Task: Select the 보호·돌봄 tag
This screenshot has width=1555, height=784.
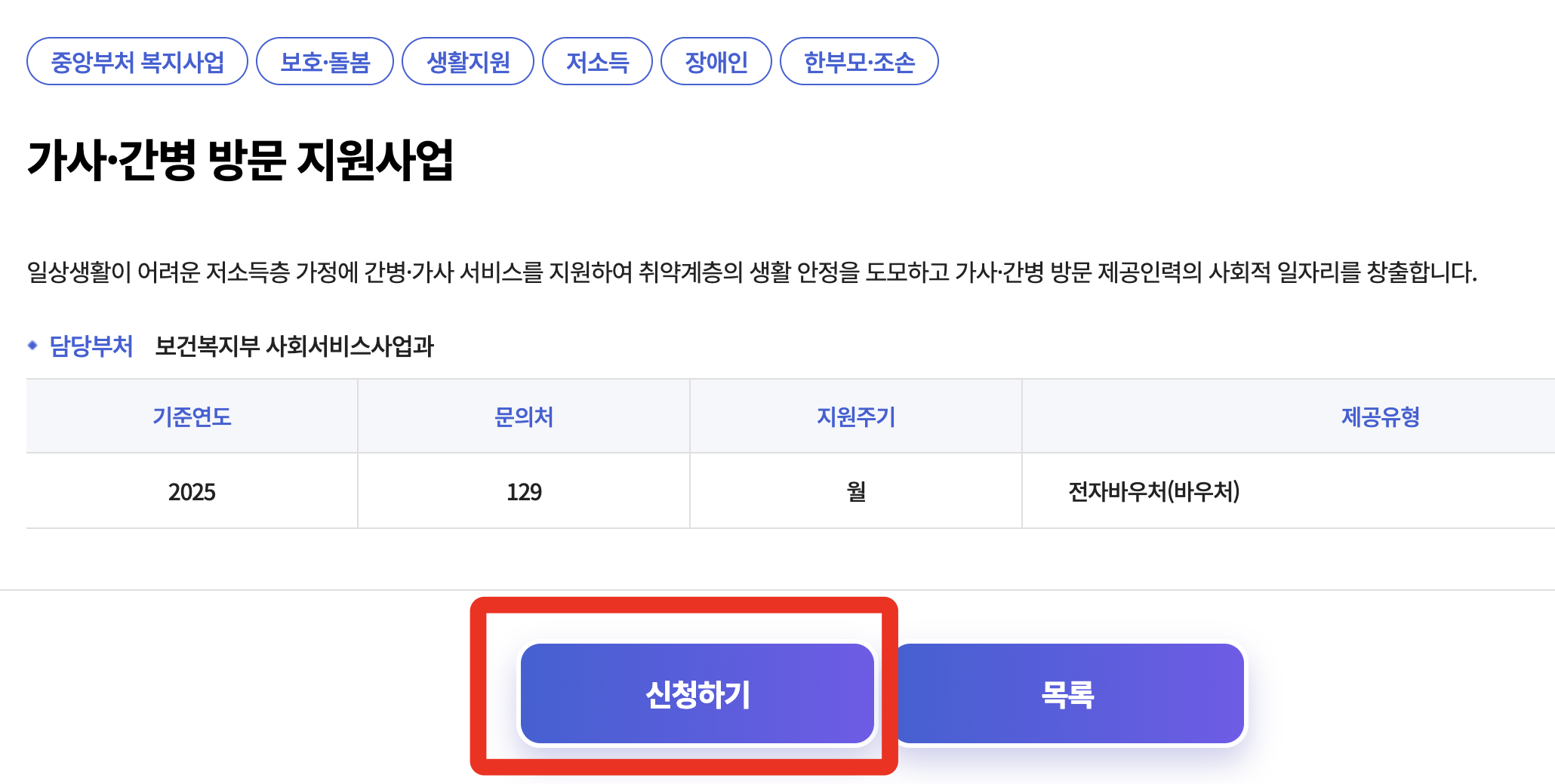Action: pyautogui.click(x=325, y=62)
